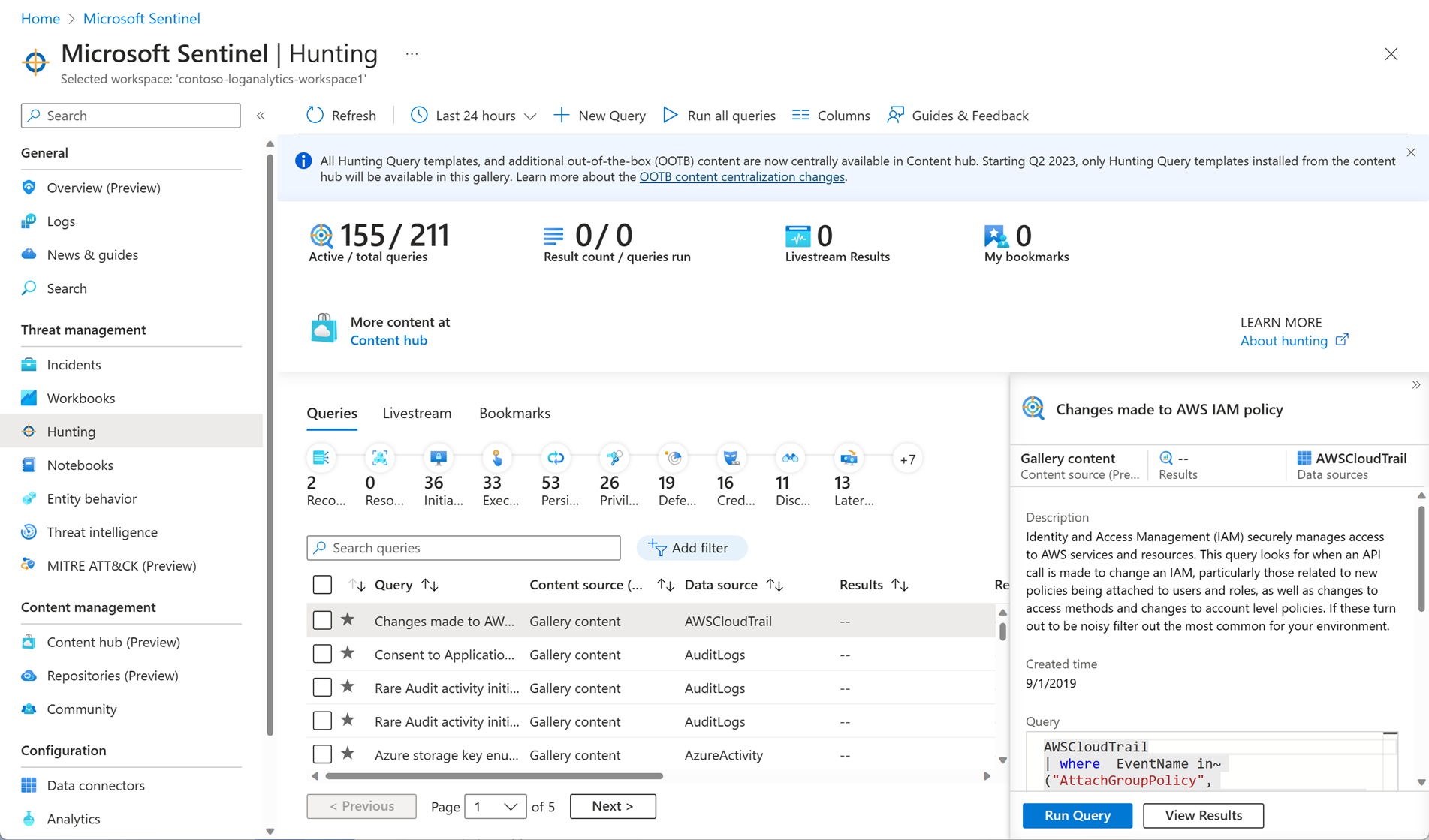Focus the Search queries input field
This screenshot has height=840, width=1429.
coord(463,548)
